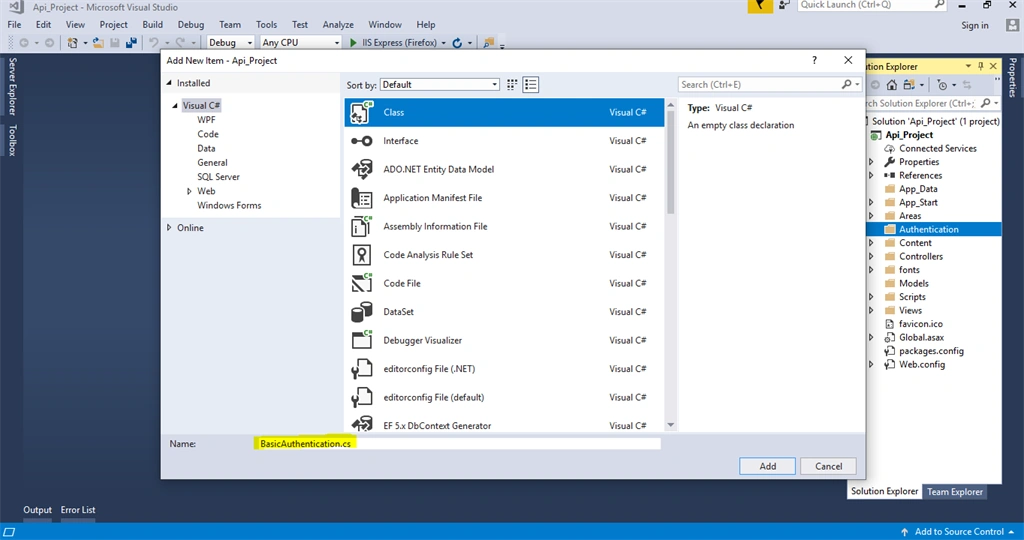Viewport: 1024px width, 540px height.
Task: Choose editorconfig File (.NET) icon
Action: coord(361,369)
